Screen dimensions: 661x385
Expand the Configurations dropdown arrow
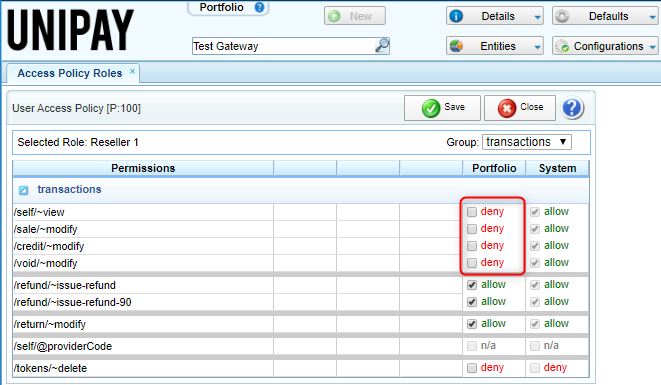click(x=652, y=47)
